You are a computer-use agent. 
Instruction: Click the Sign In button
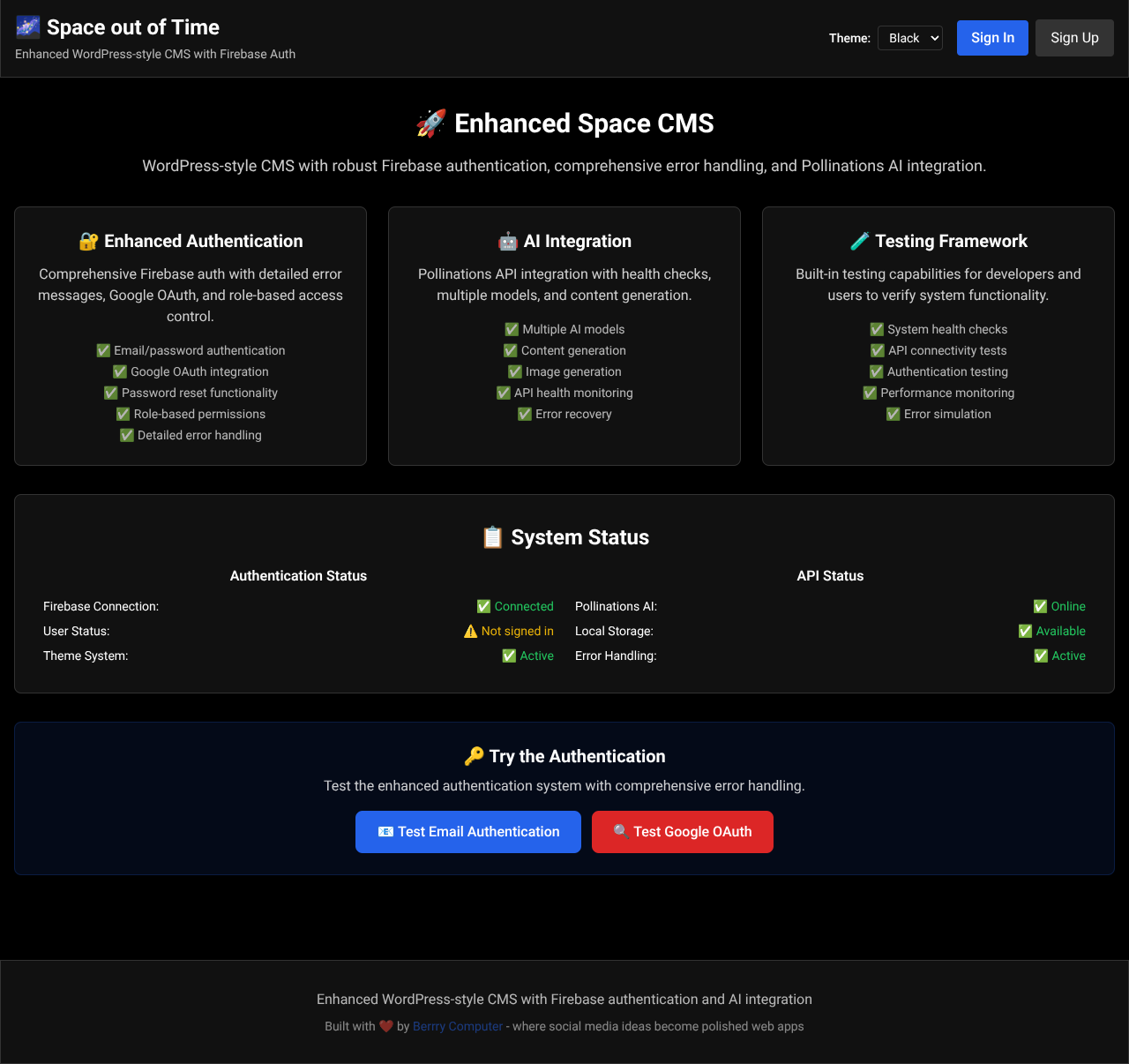tap(991, 37)
